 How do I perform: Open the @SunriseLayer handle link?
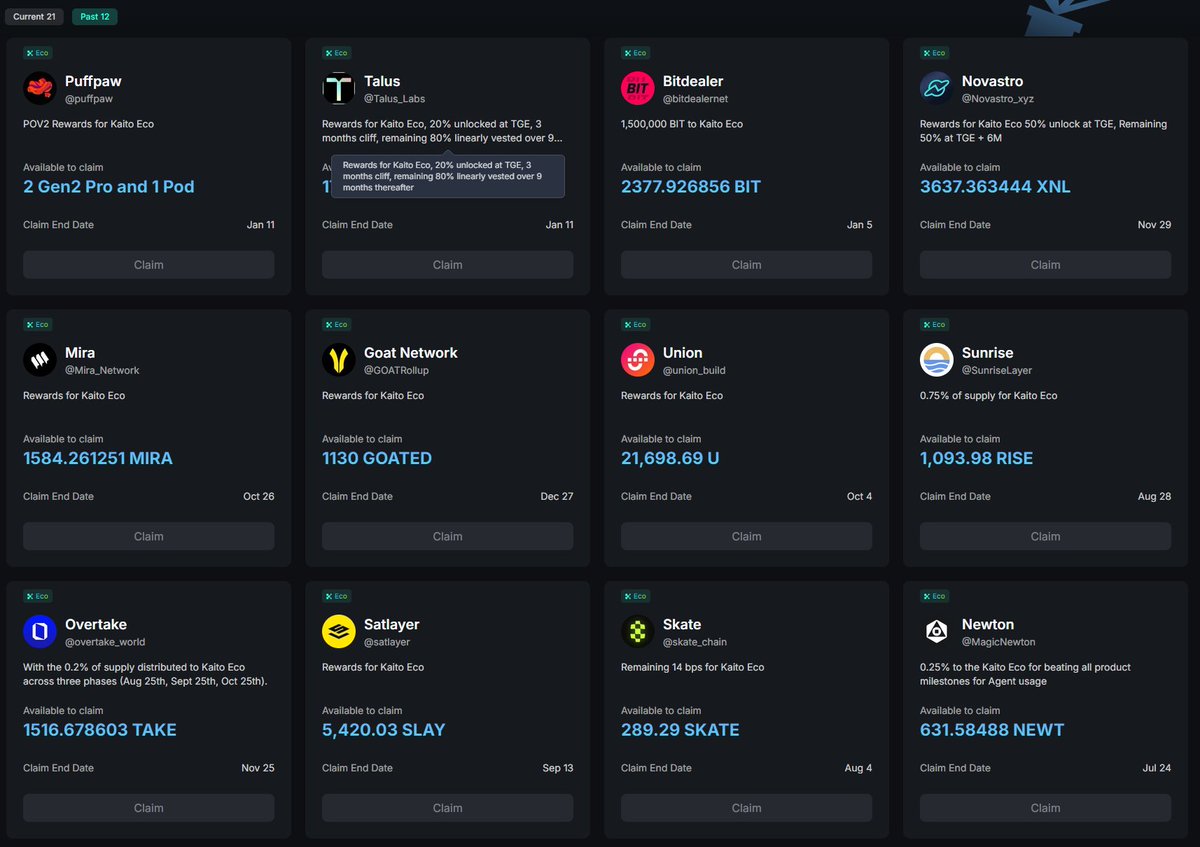pos(997,370)
